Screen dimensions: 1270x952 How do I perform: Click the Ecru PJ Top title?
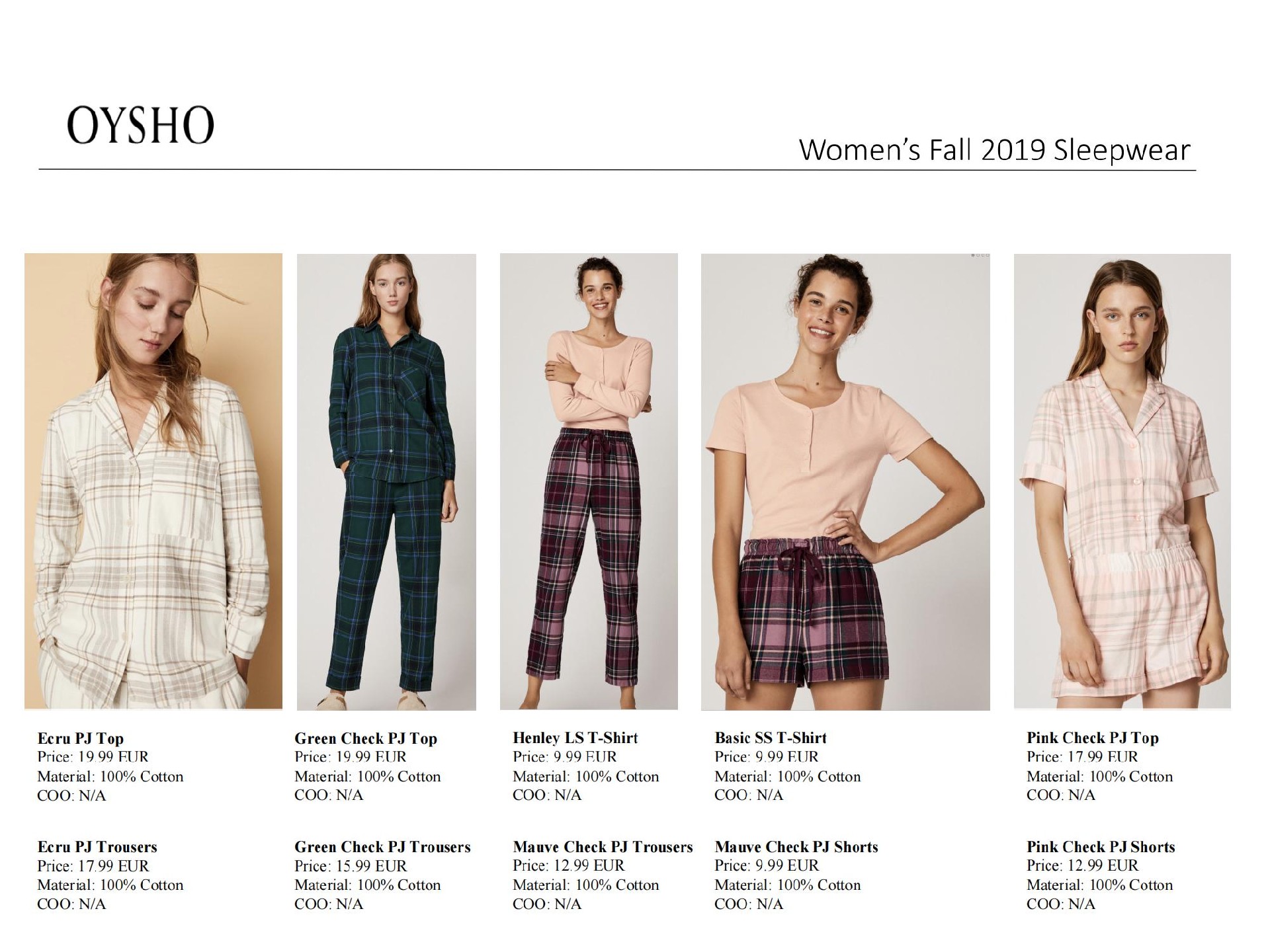81,738
